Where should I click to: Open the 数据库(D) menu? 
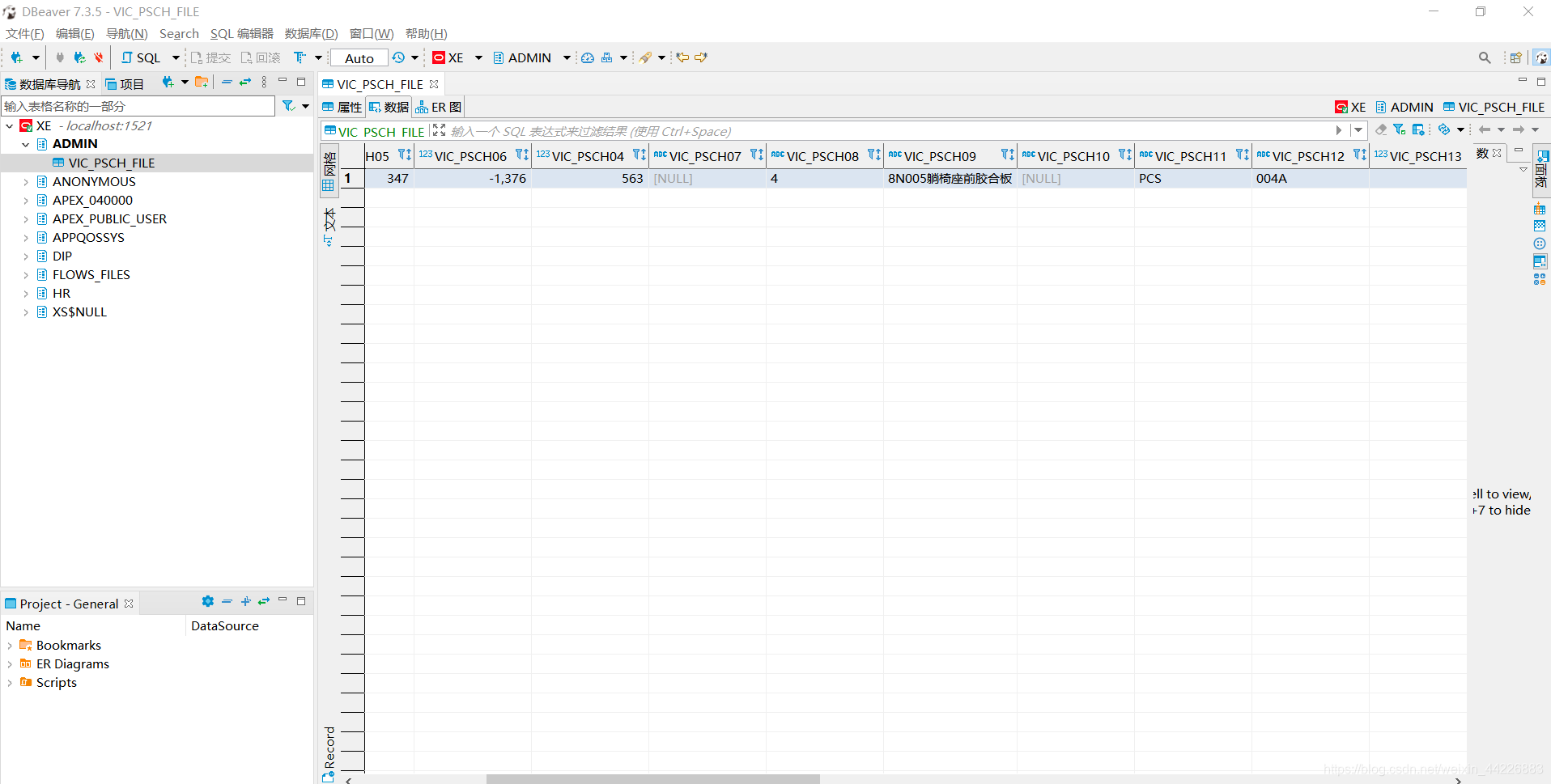point(310,33)
